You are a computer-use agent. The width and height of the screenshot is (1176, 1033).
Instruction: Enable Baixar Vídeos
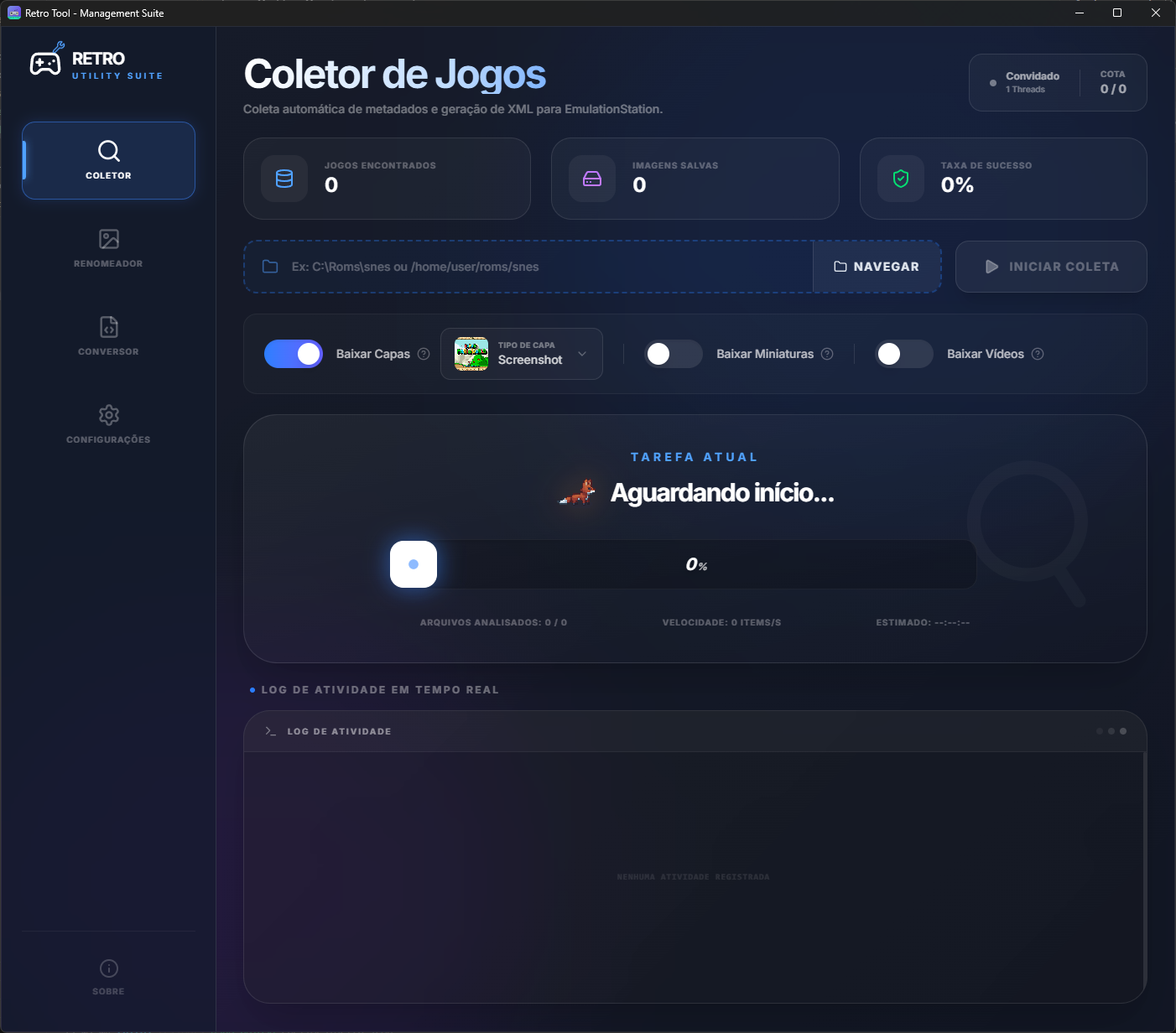pyautogui.click(x=903, y=354)
